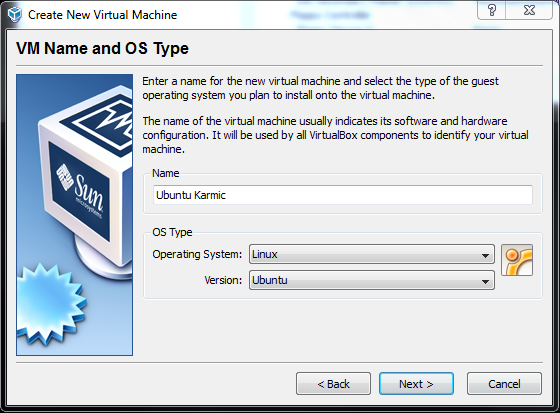Click the Name field containing Ubuntu Karmic
The height and width of the screenshot is (413, 560).
tap(343, 195)
